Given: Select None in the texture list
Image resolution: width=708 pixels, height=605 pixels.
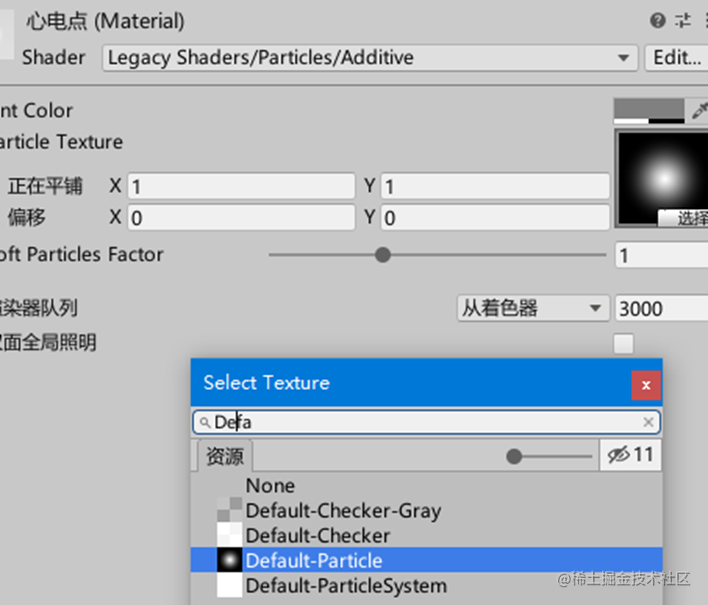Looking at the screenshot, I should tap(427, 486).
